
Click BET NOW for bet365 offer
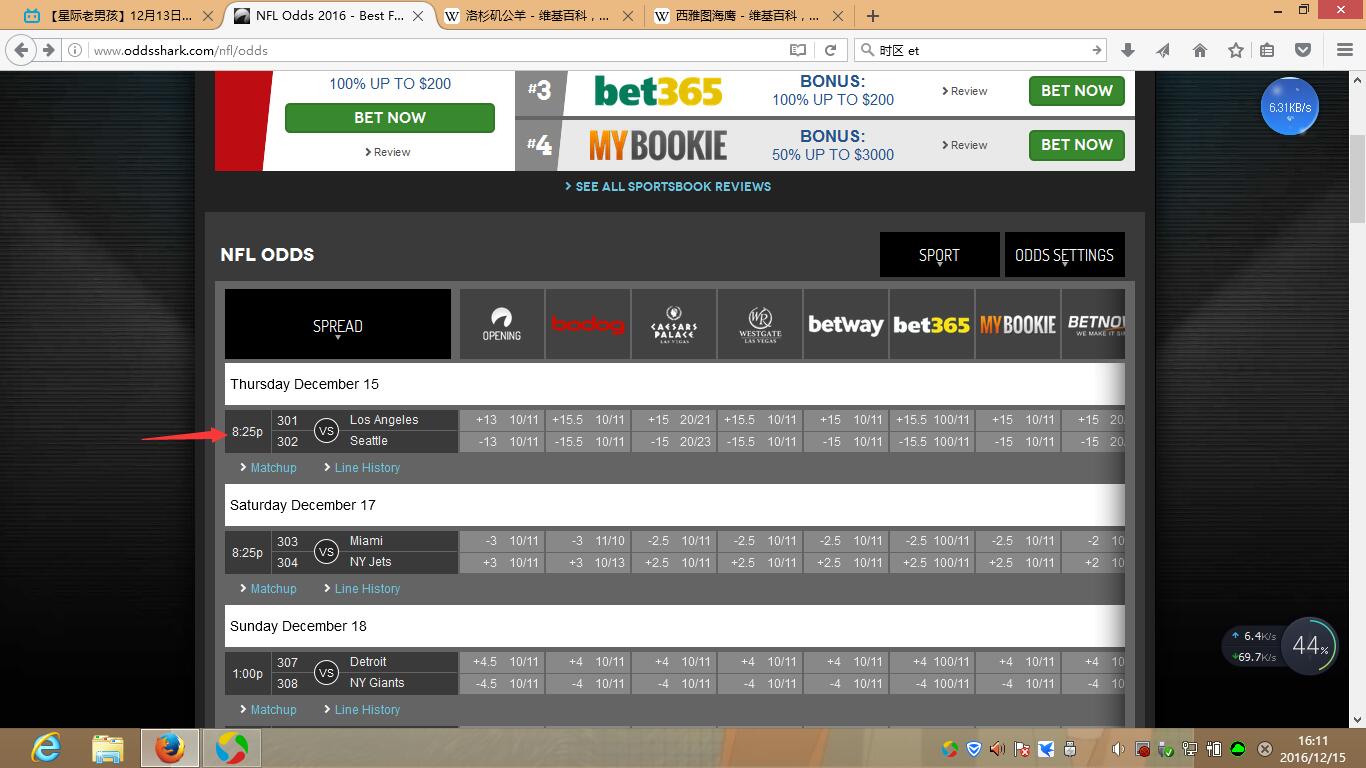coord(1077,90)
